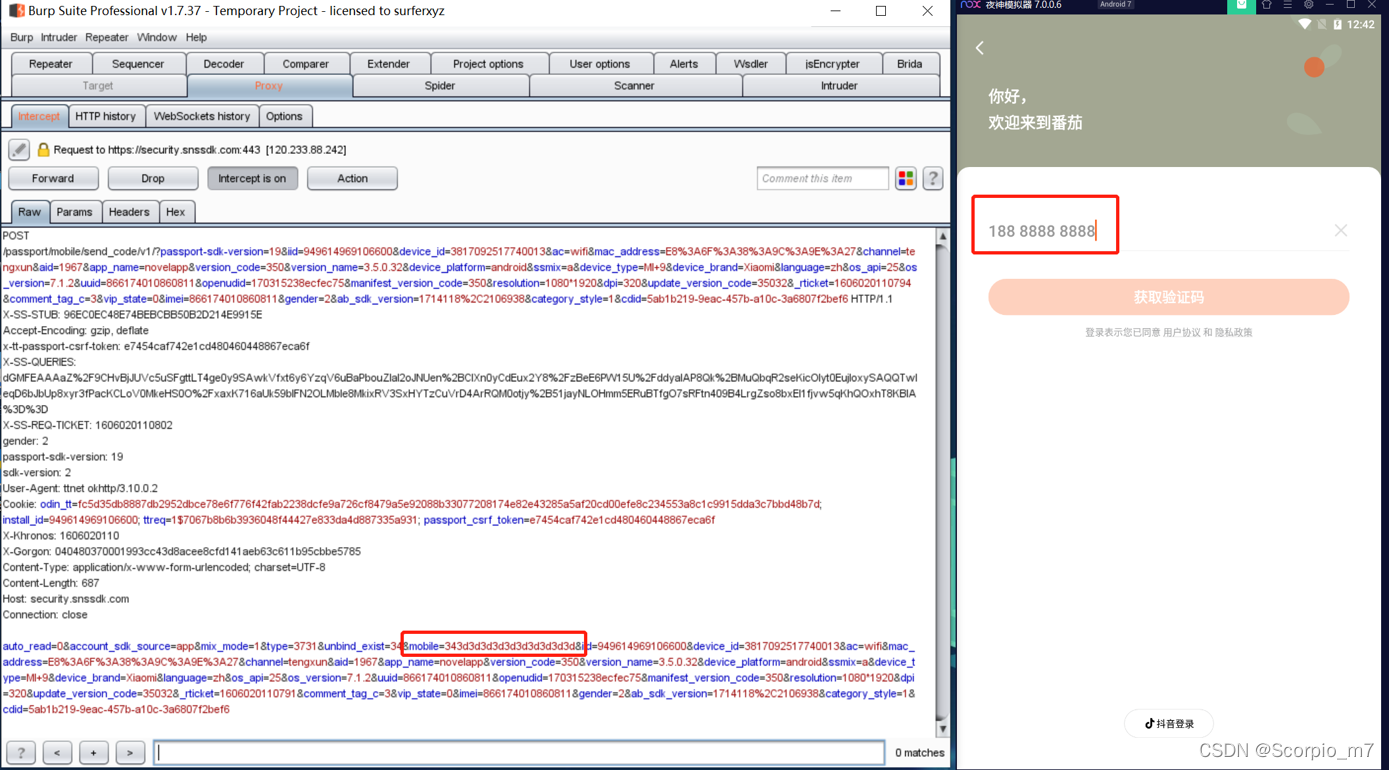
Task: Select the Proxy tab
Action: click(269, 86)
